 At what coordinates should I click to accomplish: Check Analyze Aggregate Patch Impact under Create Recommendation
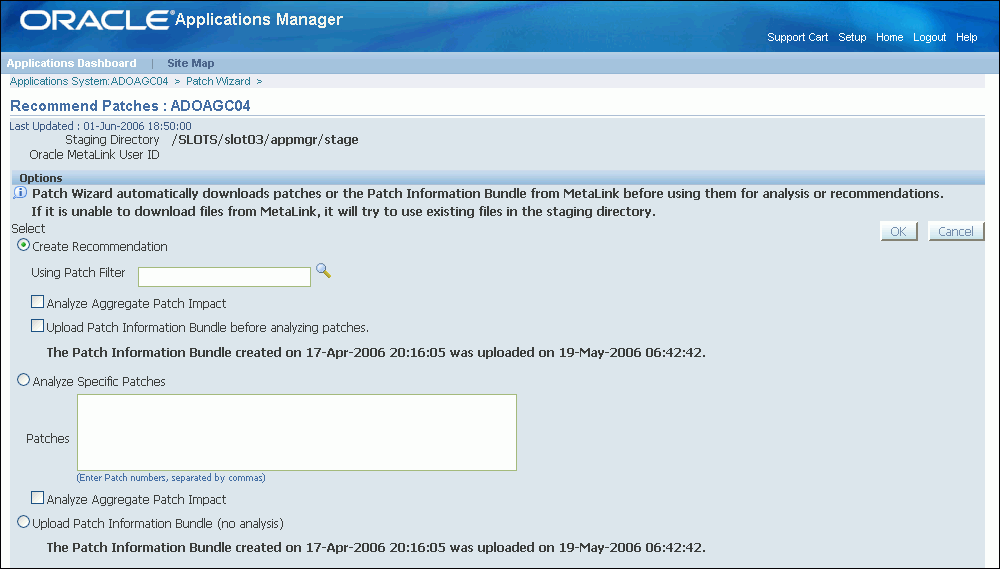[38, 302]
